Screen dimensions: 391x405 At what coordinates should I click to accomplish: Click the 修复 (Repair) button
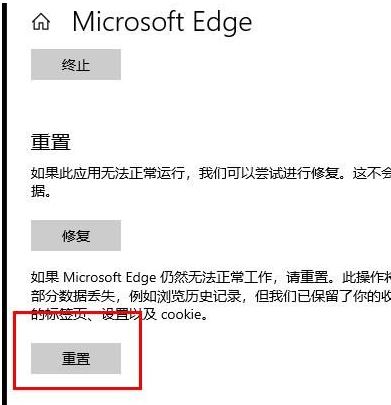coord(76,235)
